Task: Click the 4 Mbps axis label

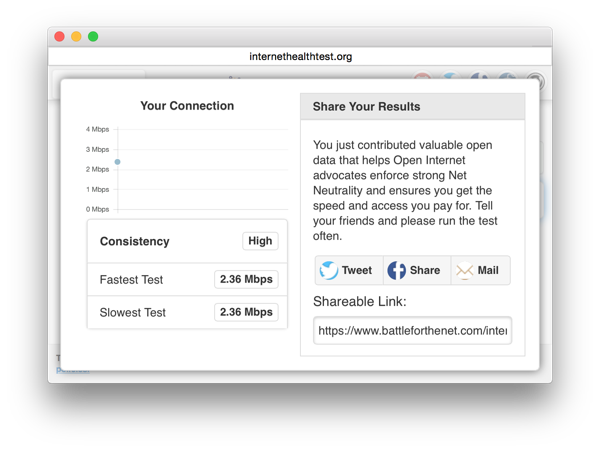Action: pos(98,129)
